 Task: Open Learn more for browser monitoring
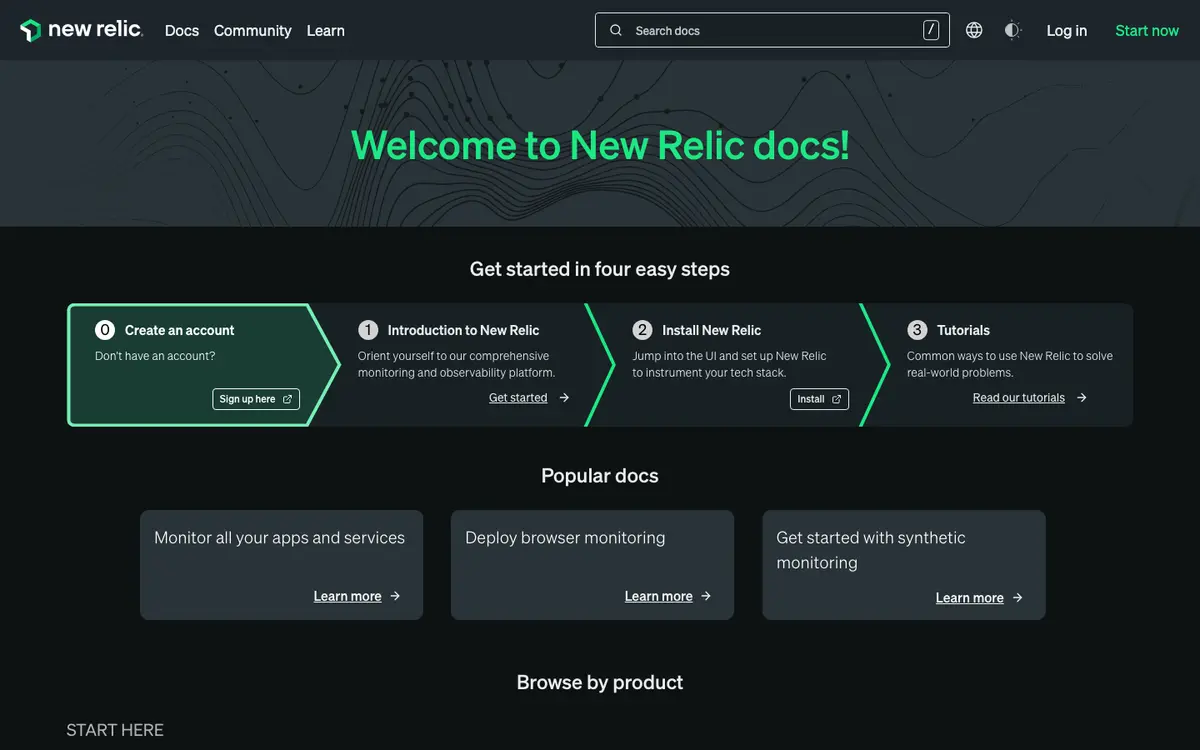coord(658,596)
